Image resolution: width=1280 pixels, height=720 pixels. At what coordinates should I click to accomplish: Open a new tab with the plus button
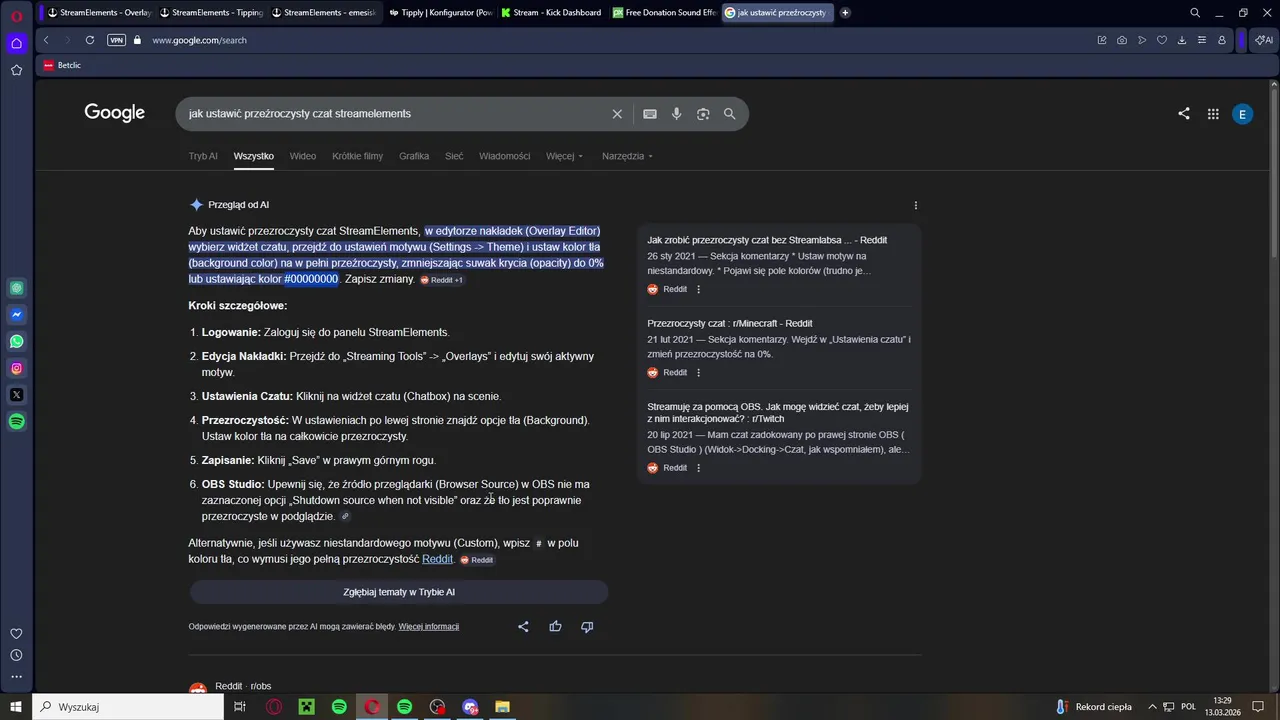click(x=845, y=13)
